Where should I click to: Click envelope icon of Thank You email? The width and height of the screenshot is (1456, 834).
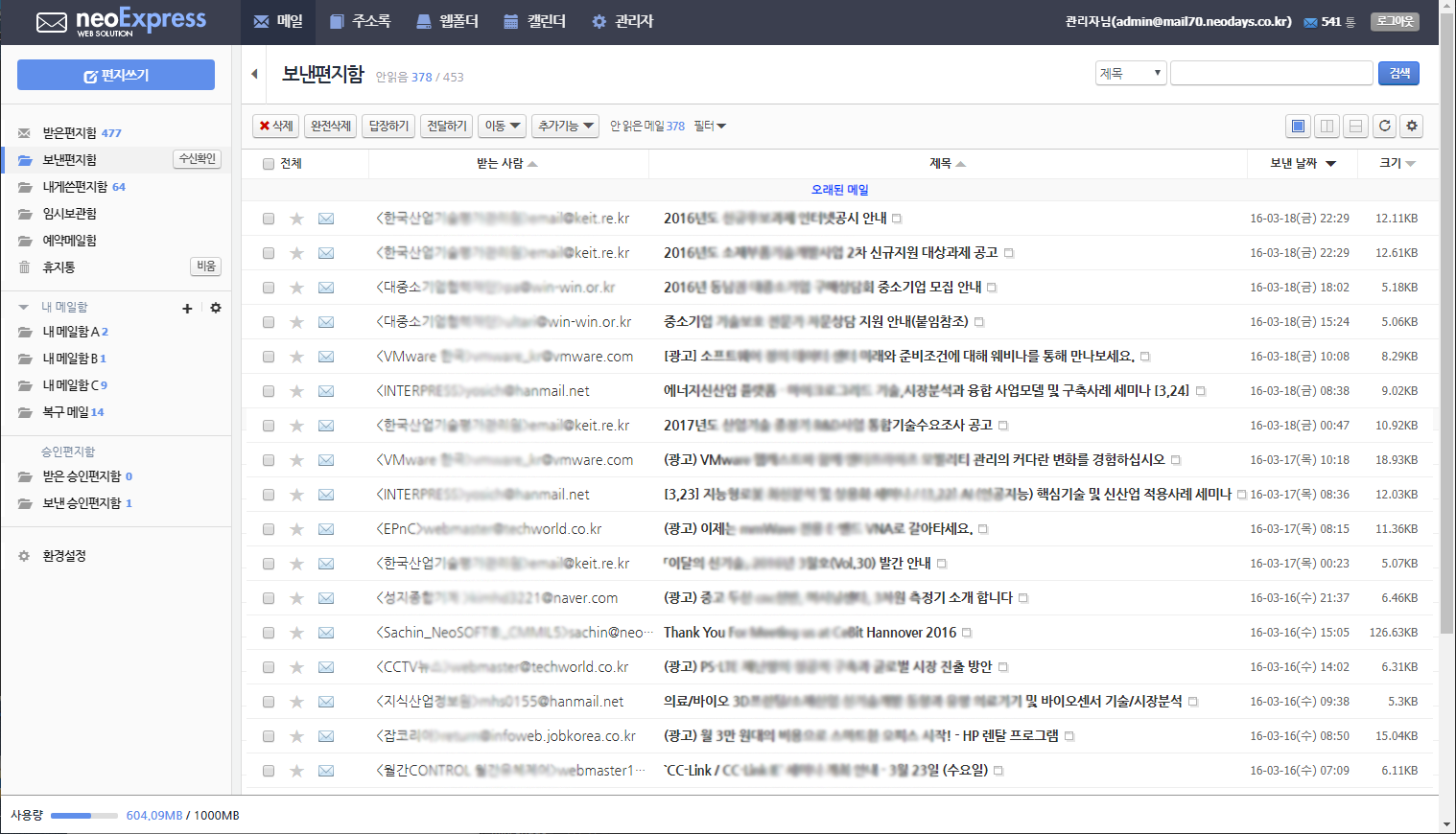click(x=326, y=633)
